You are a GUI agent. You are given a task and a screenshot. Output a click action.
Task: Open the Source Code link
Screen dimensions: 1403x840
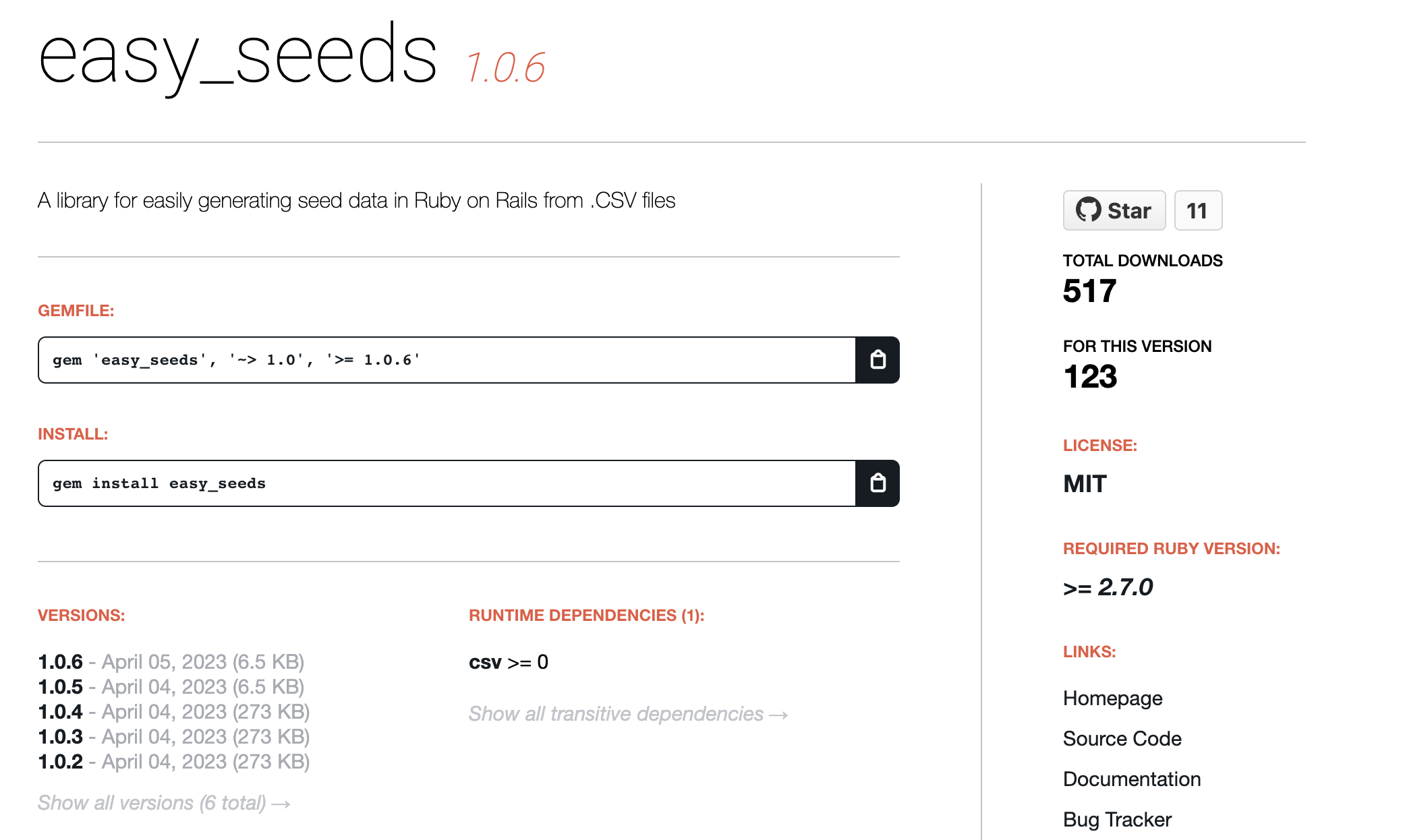point(1122,739)
